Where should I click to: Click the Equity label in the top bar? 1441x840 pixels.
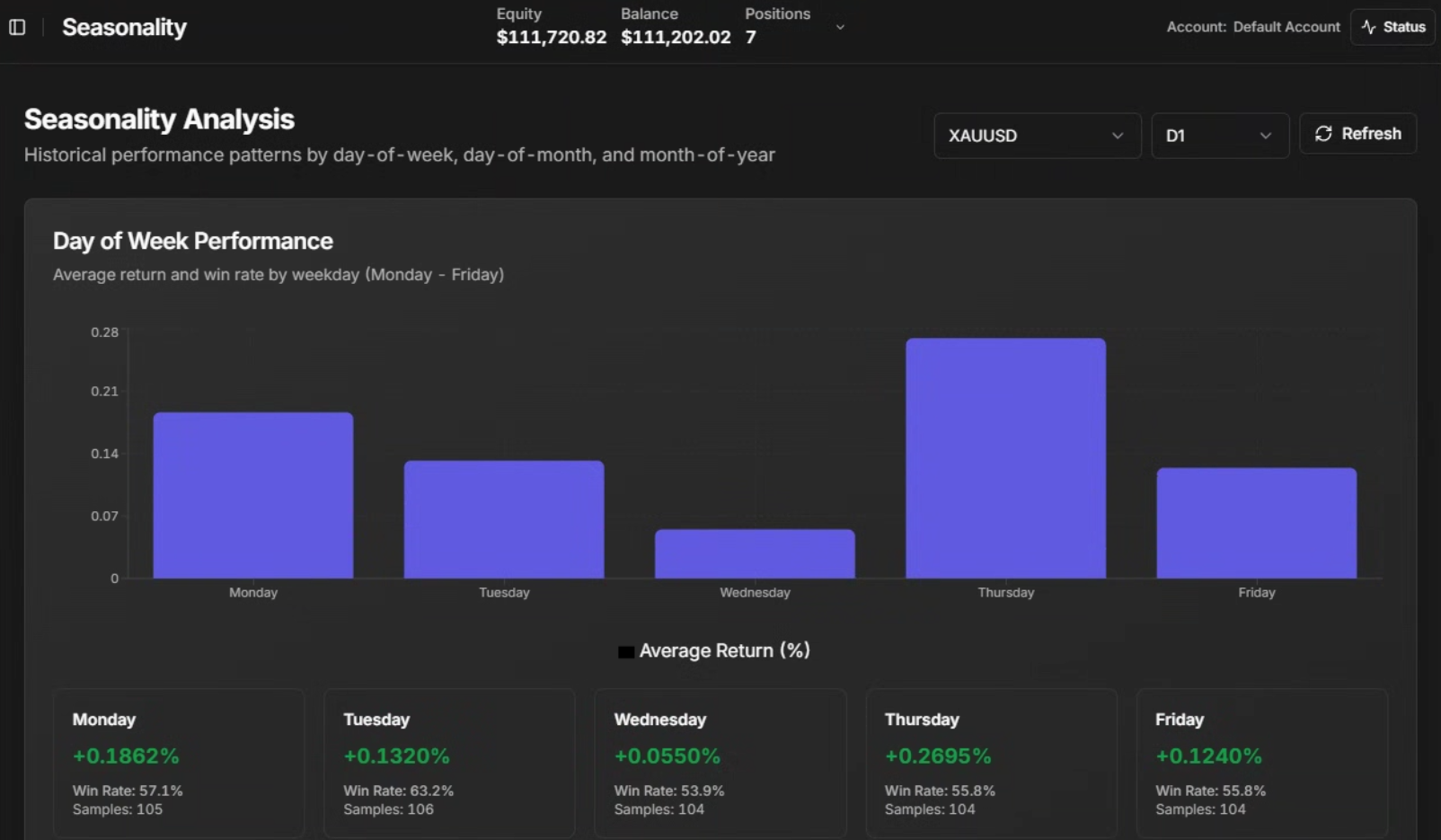point(518,13)
